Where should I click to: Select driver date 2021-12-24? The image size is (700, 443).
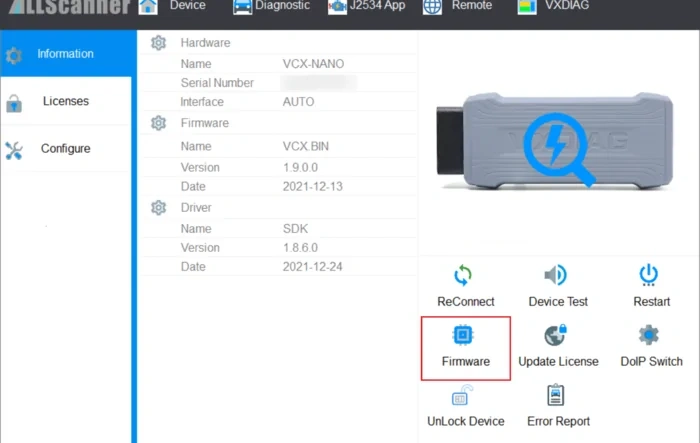tap(312, 267)
